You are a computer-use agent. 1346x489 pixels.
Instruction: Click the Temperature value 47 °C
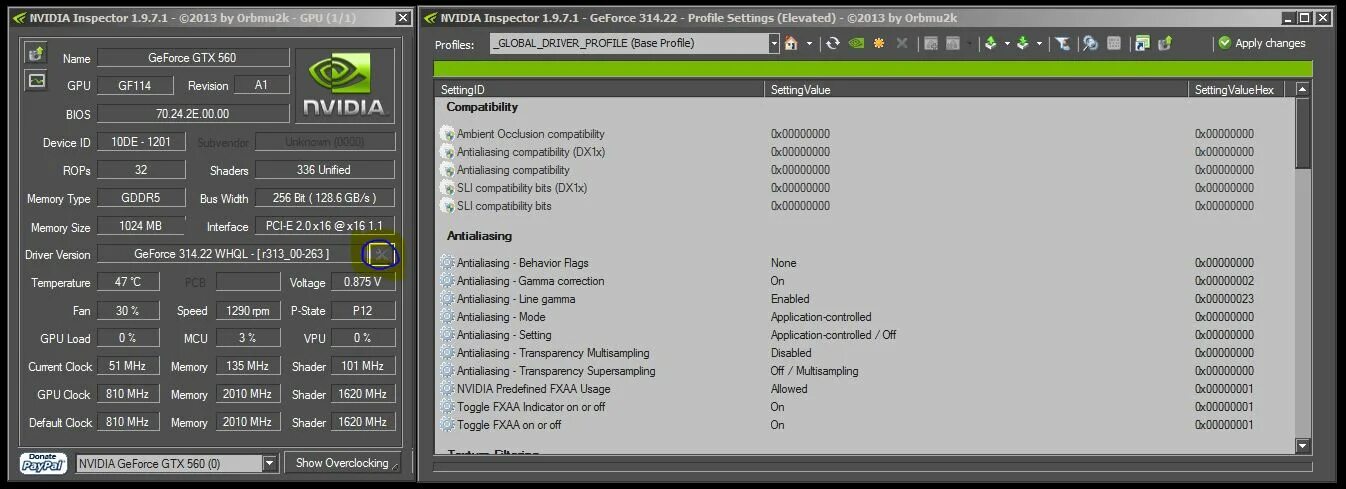[128, 283]
